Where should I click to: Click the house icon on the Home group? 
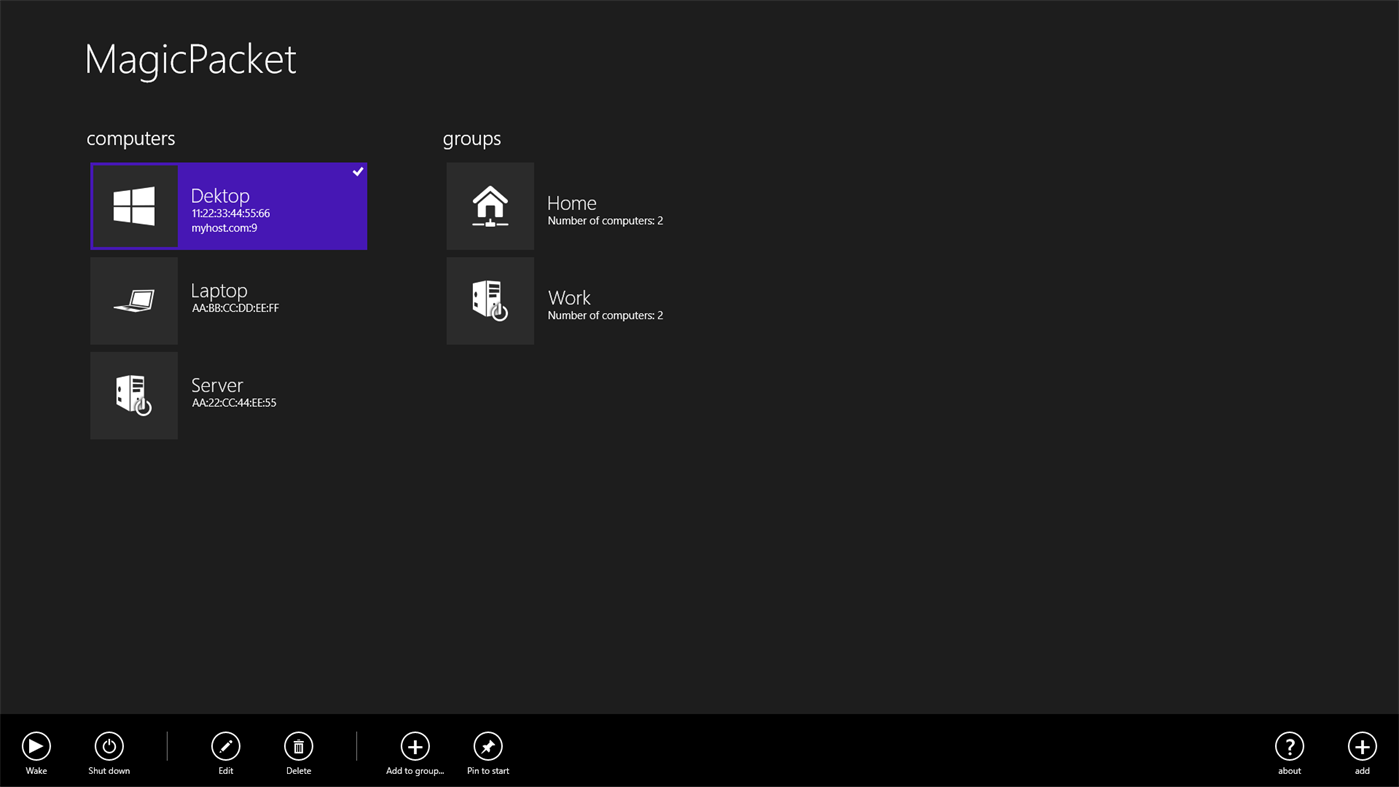click(490, 205)
